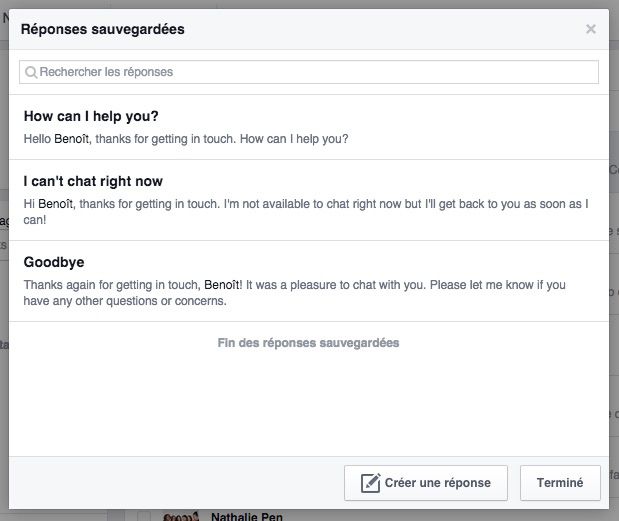
Task: Close the Réponses sauvegardées dialog with the X
Action: (591, 29)
